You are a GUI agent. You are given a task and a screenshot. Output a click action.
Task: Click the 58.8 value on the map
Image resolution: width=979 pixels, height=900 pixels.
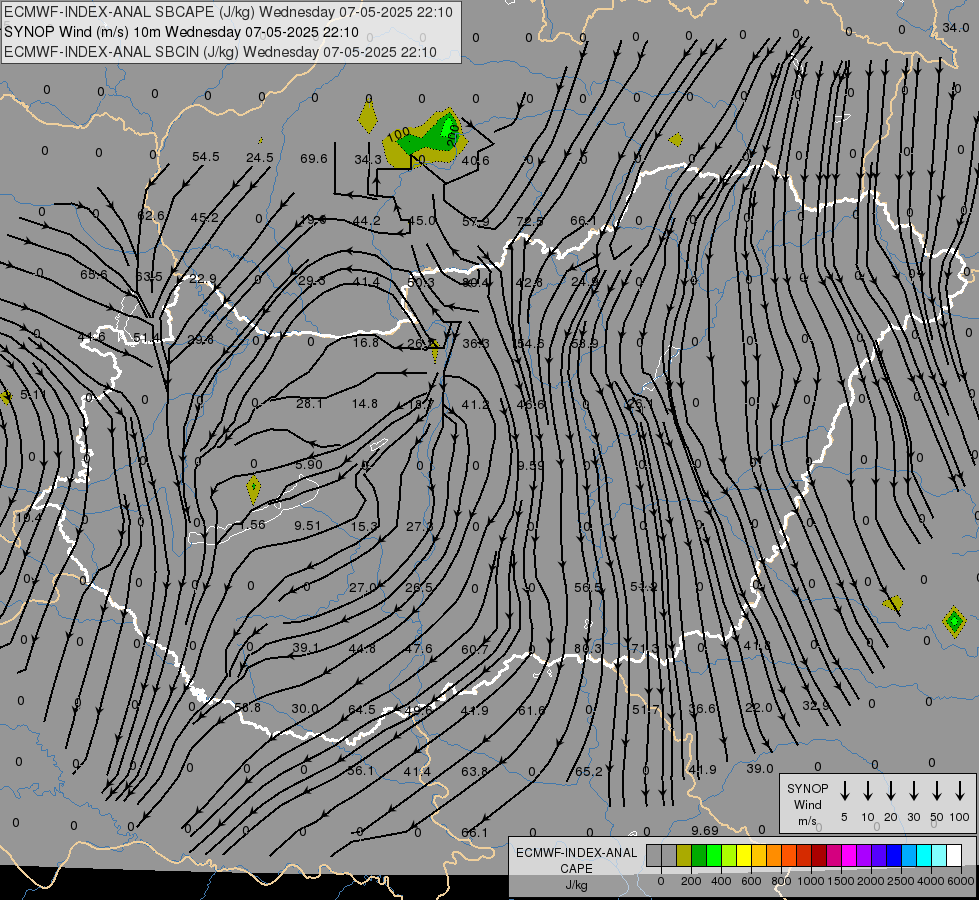coord(247,707)
